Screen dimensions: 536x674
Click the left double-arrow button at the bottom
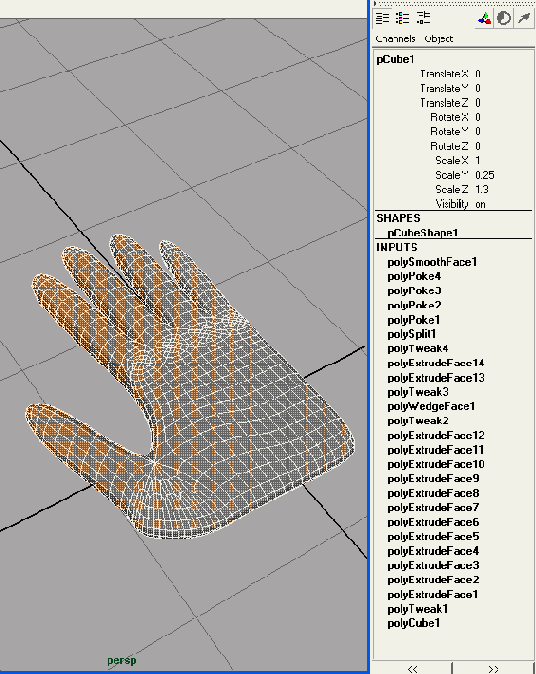(x=412, y=668)
